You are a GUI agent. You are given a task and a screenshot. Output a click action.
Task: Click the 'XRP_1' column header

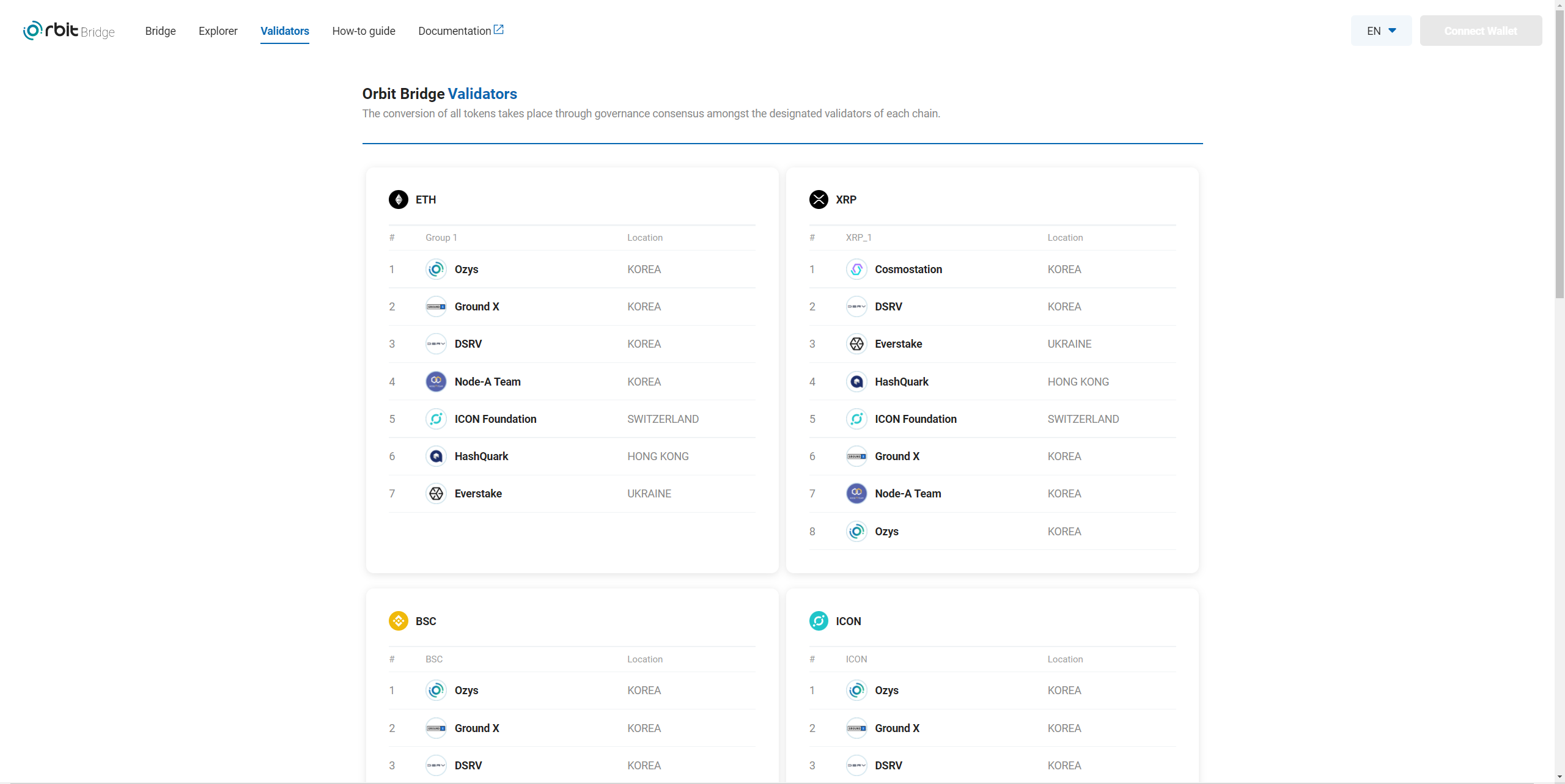(x=858, y=238)
